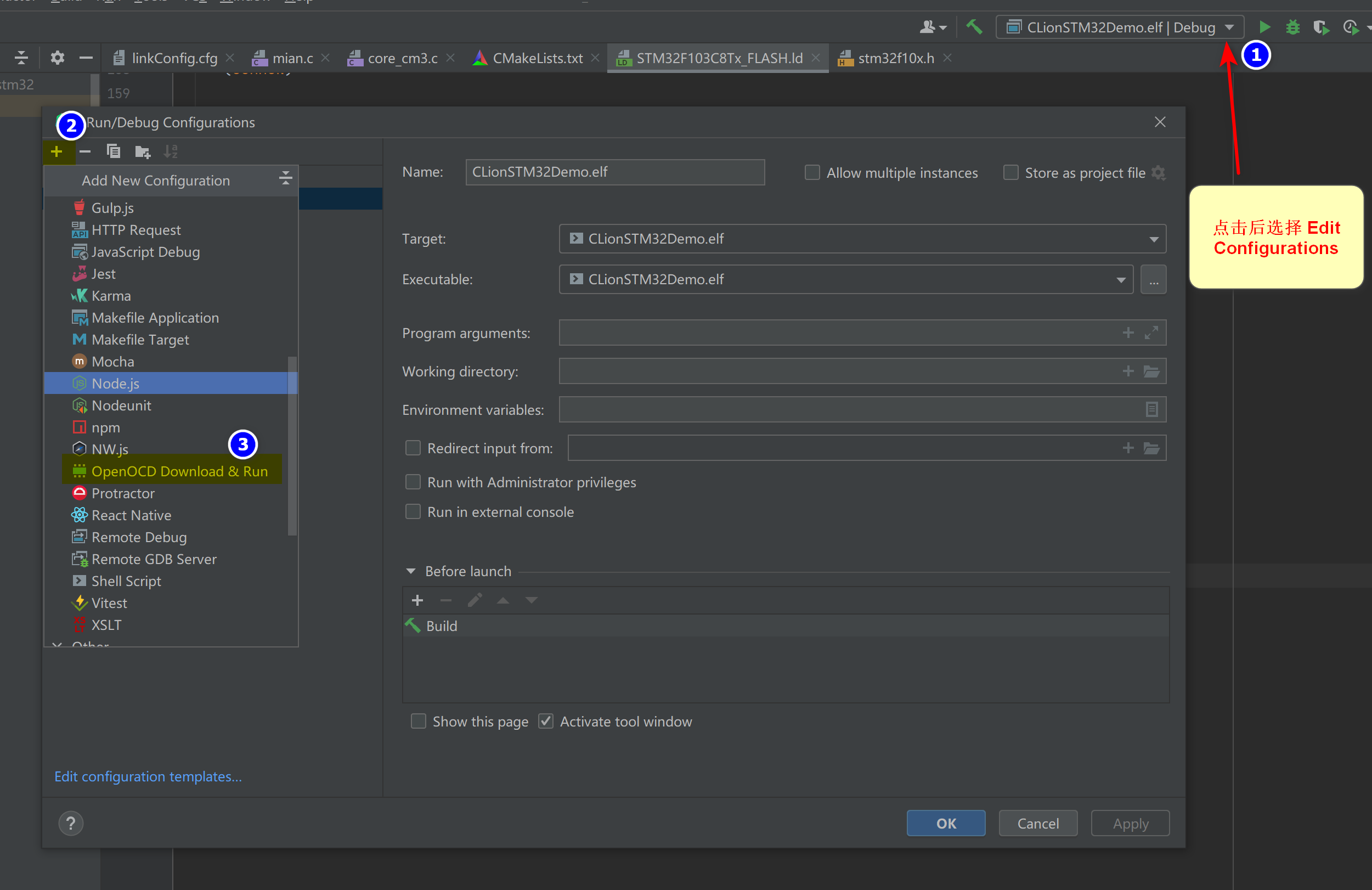Open the user account icon in toolbar
This screenshot has height=890, width=1372.
[x=927, y=27]
